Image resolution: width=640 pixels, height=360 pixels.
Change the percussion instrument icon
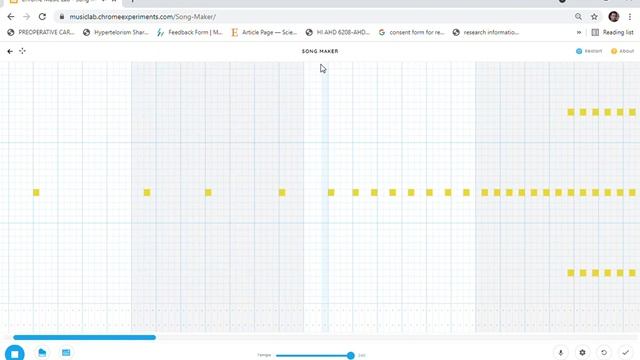point(66,353)
